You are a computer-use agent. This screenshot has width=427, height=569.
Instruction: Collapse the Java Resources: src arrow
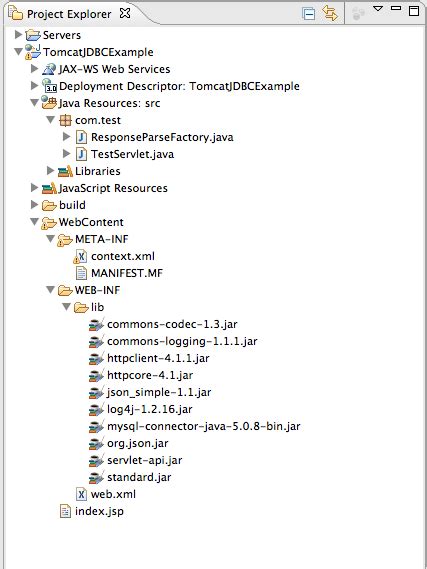coord(34,103)
